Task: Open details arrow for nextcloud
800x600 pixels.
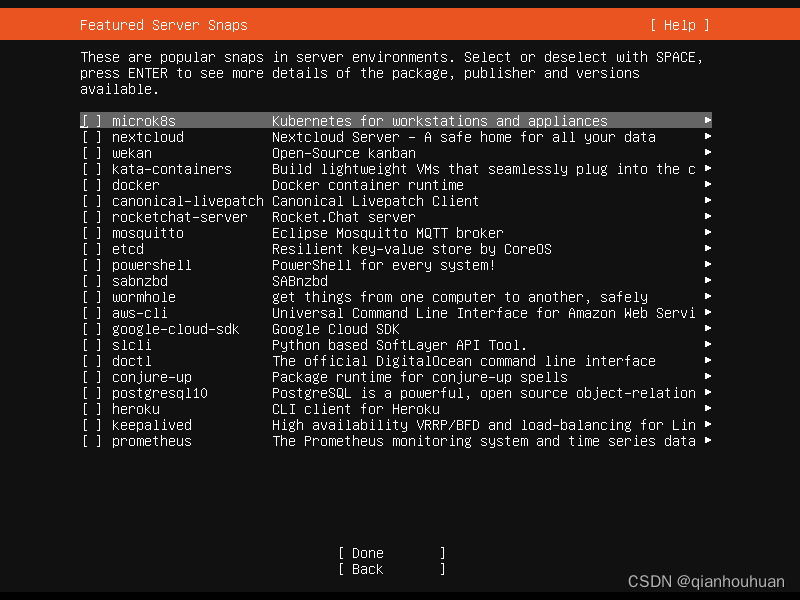Action: coord(708,136)
